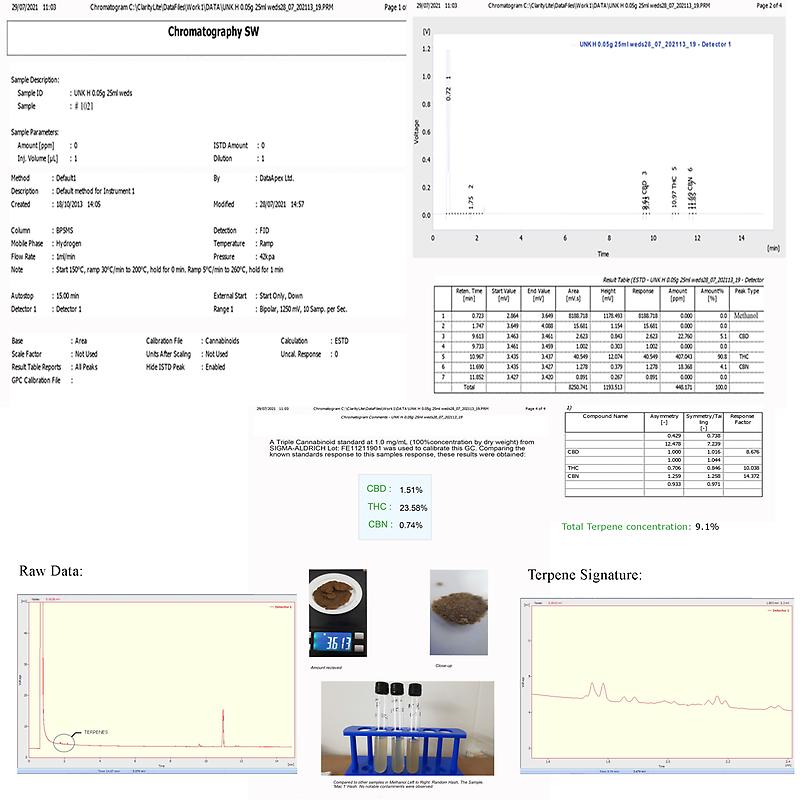Click the Compound Name column header

point(606,416)
